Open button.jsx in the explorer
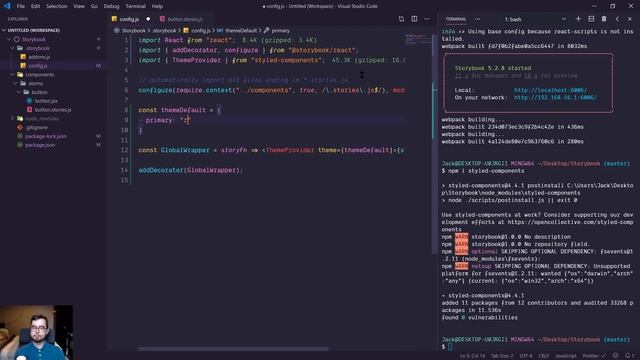The image size is (640, 360). click(x=46, y=101)
